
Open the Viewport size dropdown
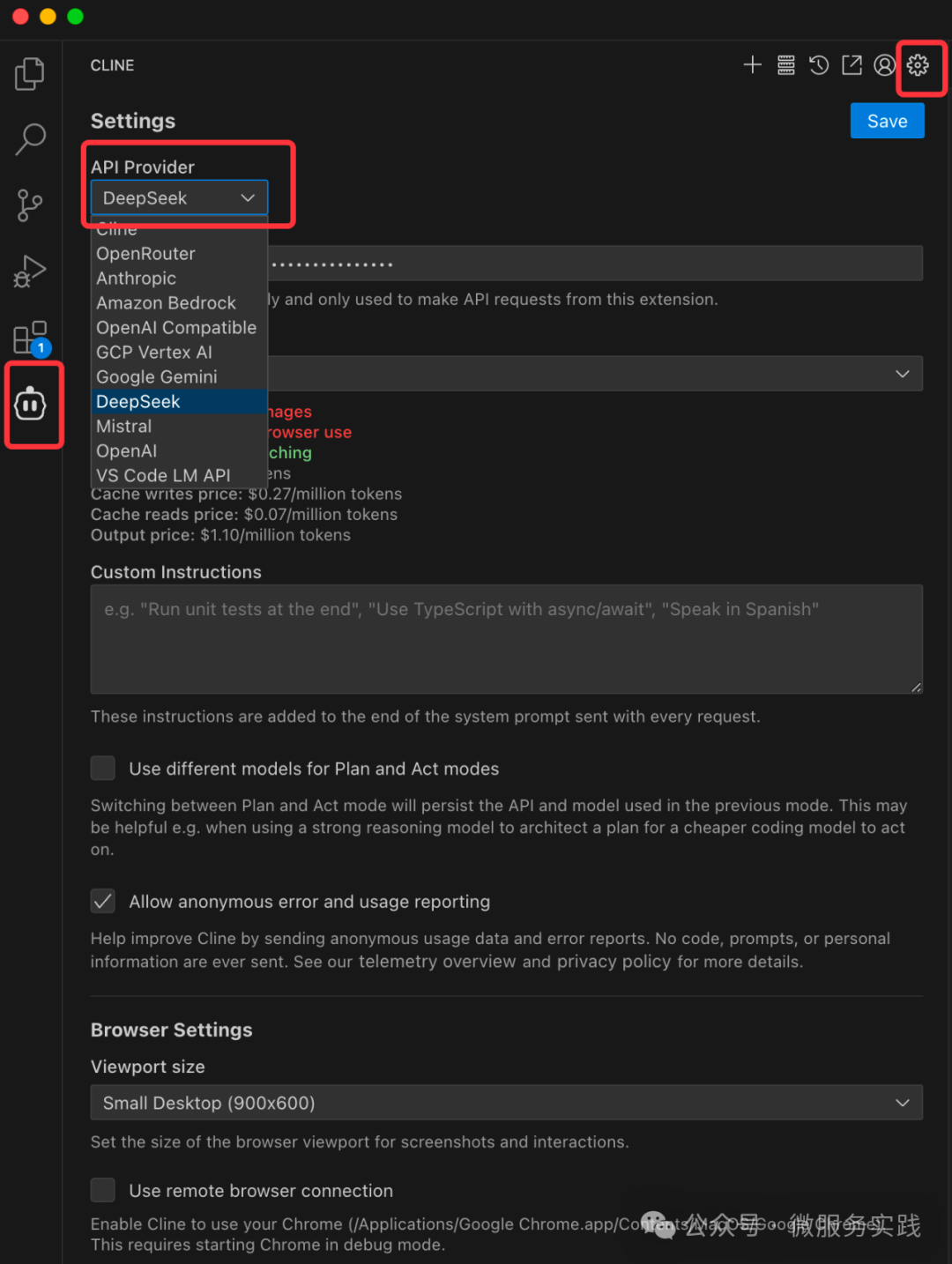[507, 1103]
